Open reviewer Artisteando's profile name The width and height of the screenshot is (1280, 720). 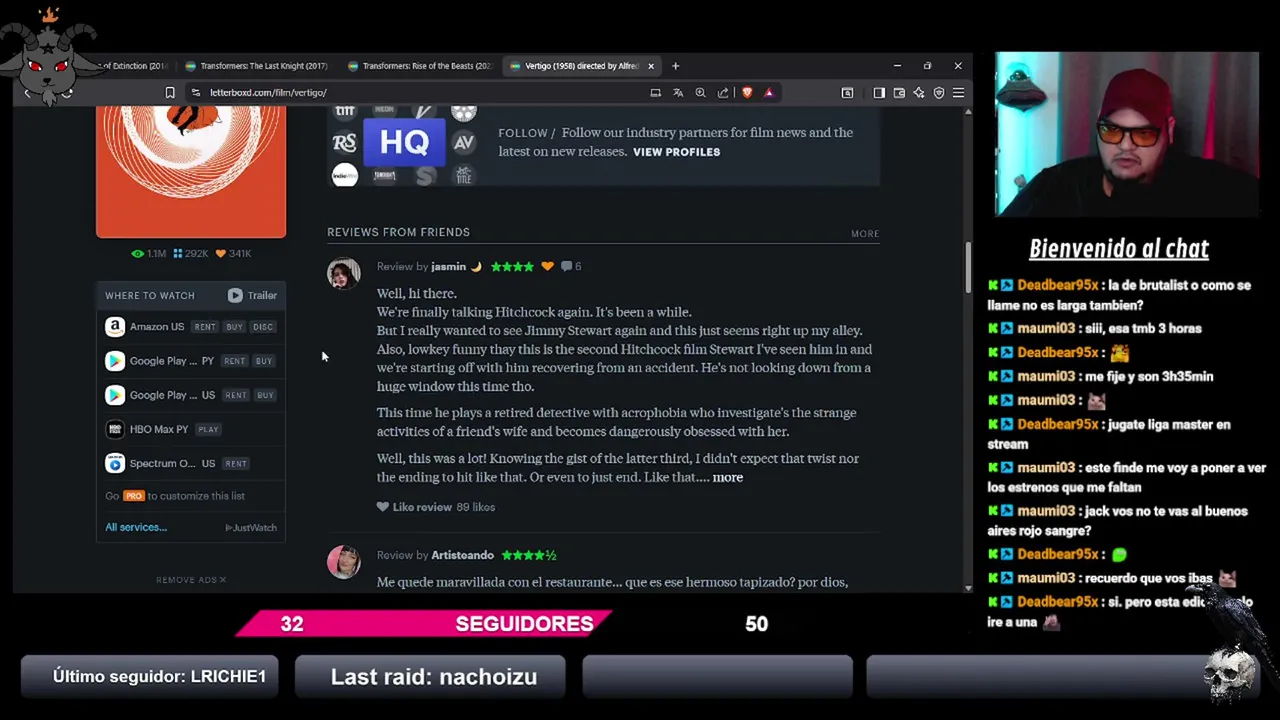[x=462, y=555]
